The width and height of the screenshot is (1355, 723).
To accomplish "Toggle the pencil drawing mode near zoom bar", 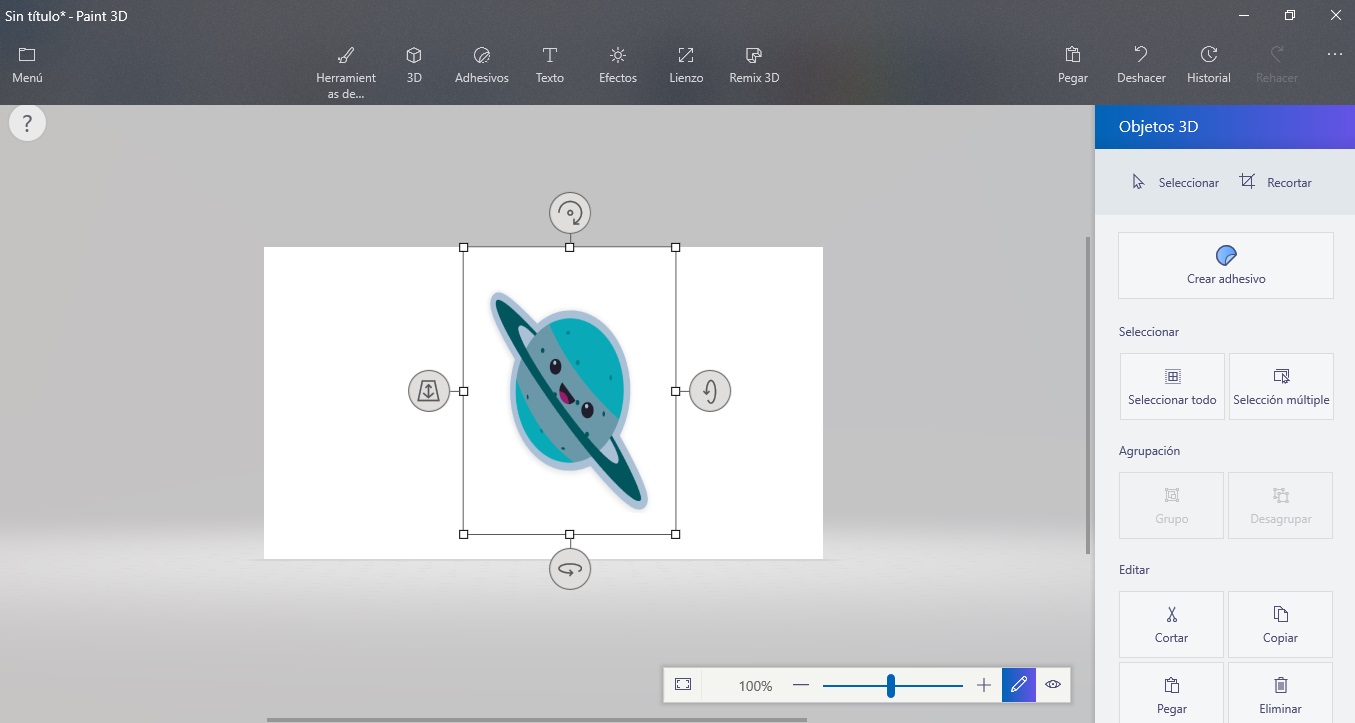I will [x=1019, y=685].
